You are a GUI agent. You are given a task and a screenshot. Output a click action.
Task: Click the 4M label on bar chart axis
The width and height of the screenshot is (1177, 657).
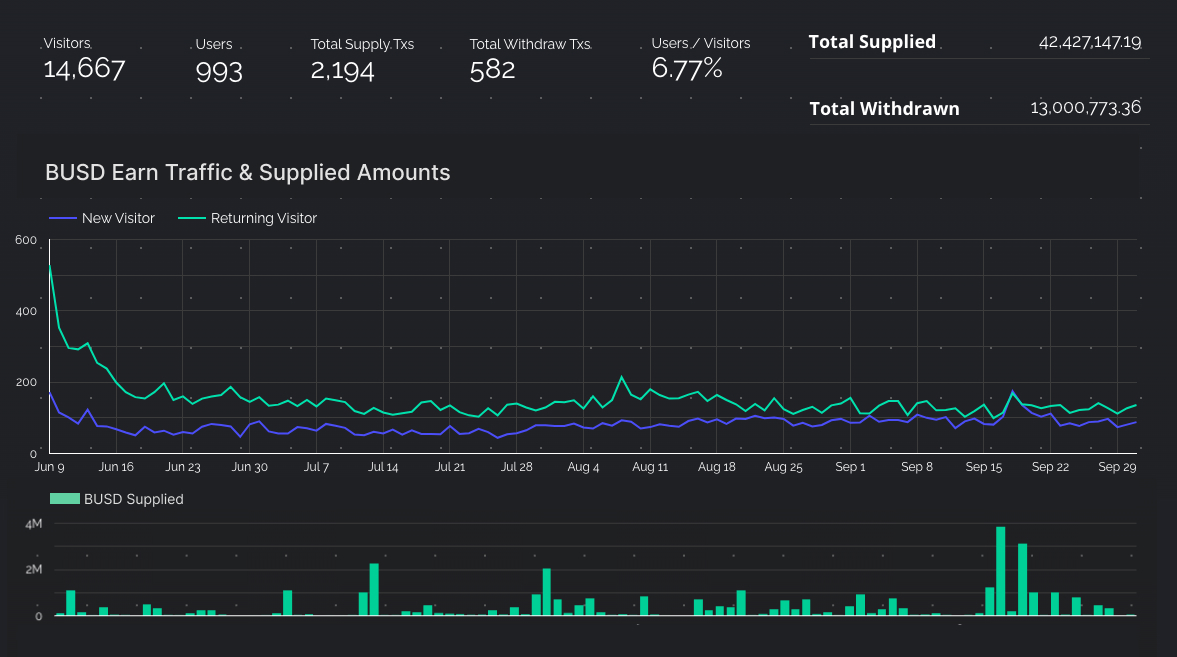point(33,524)
